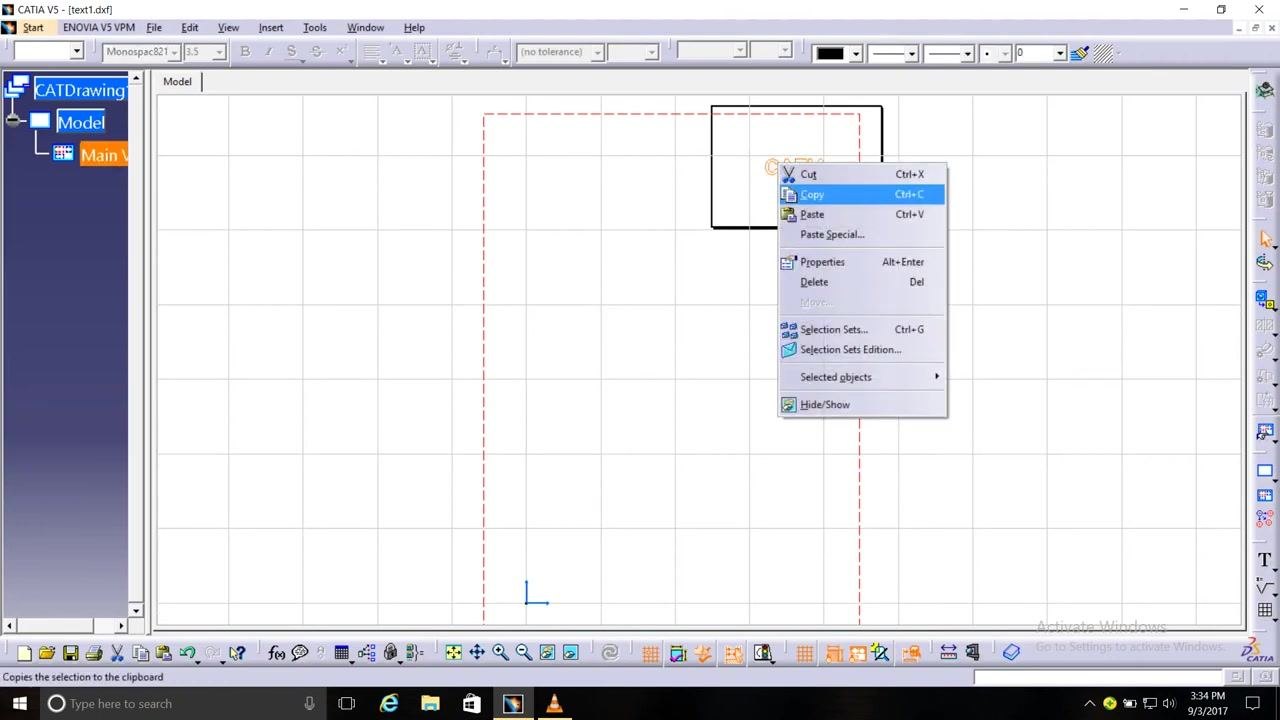Click the black color swatch
1280x720 pixels.
(830, 53)
